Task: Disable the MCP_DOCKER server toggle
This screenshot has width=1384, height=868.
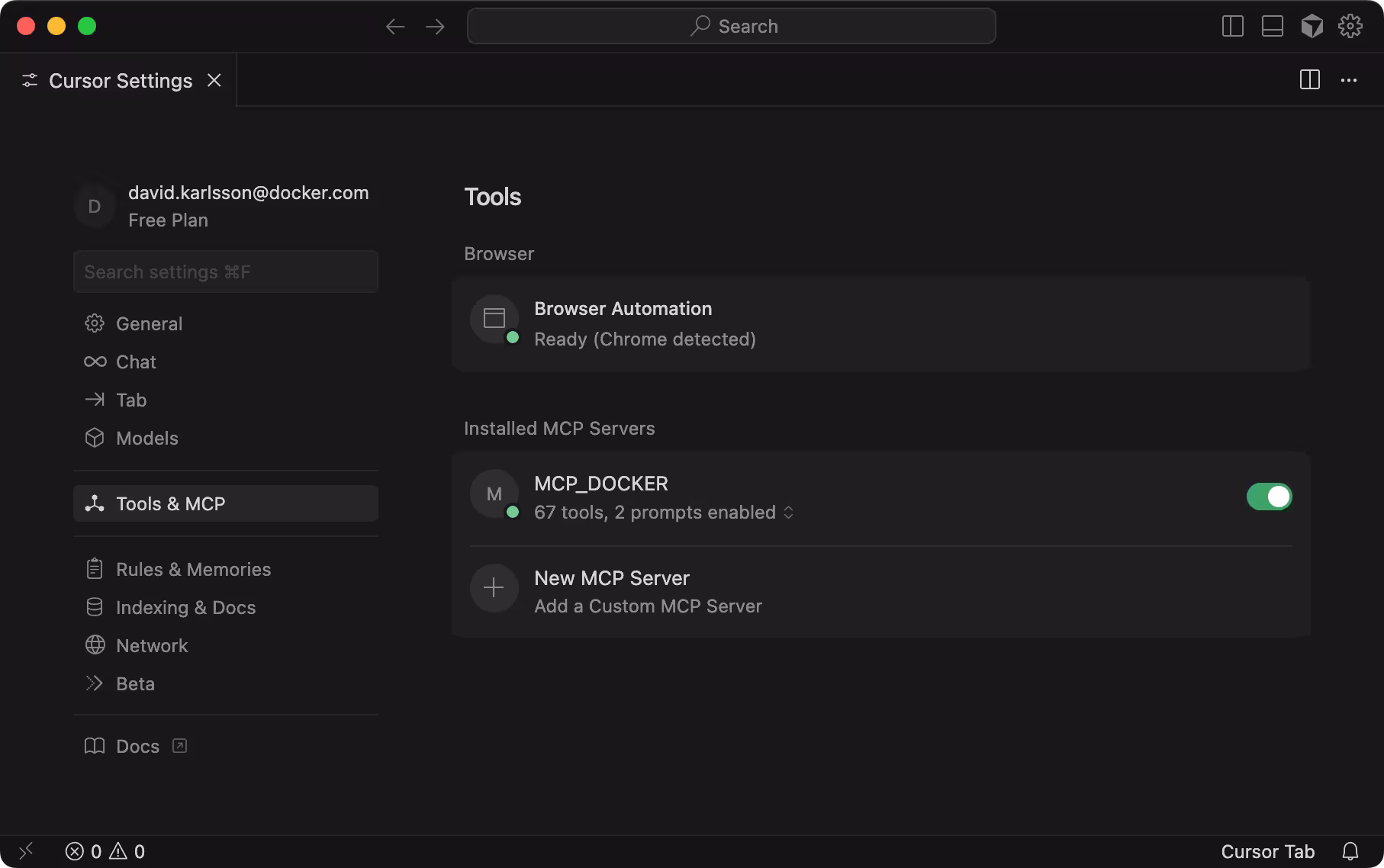Action: (x=1269, y=497)
